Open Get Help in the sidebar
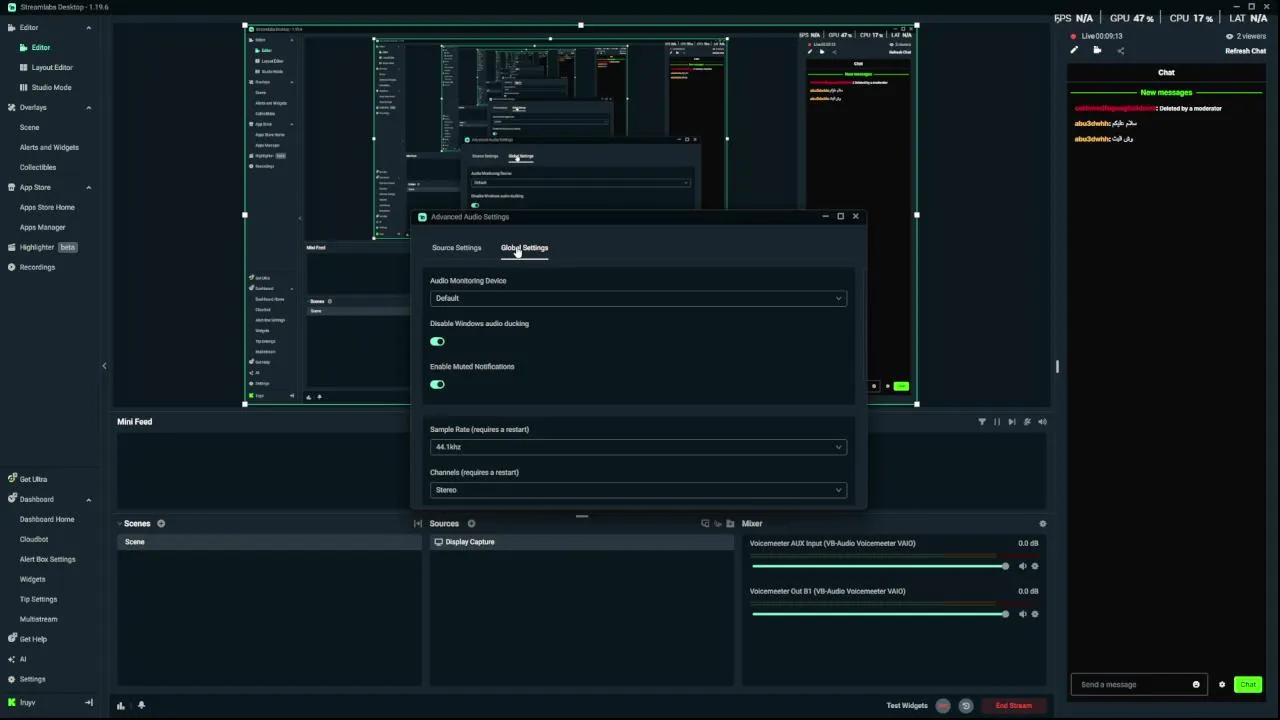This screenshot has width=1280, height=720. pos(33,640)
